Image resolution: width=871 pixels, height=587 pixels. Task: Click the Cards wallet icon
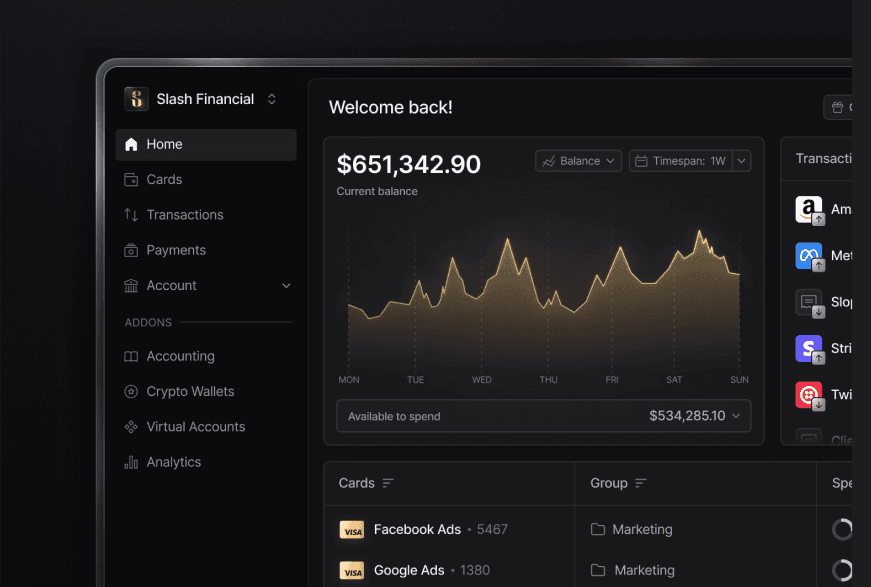coord(131,179)
